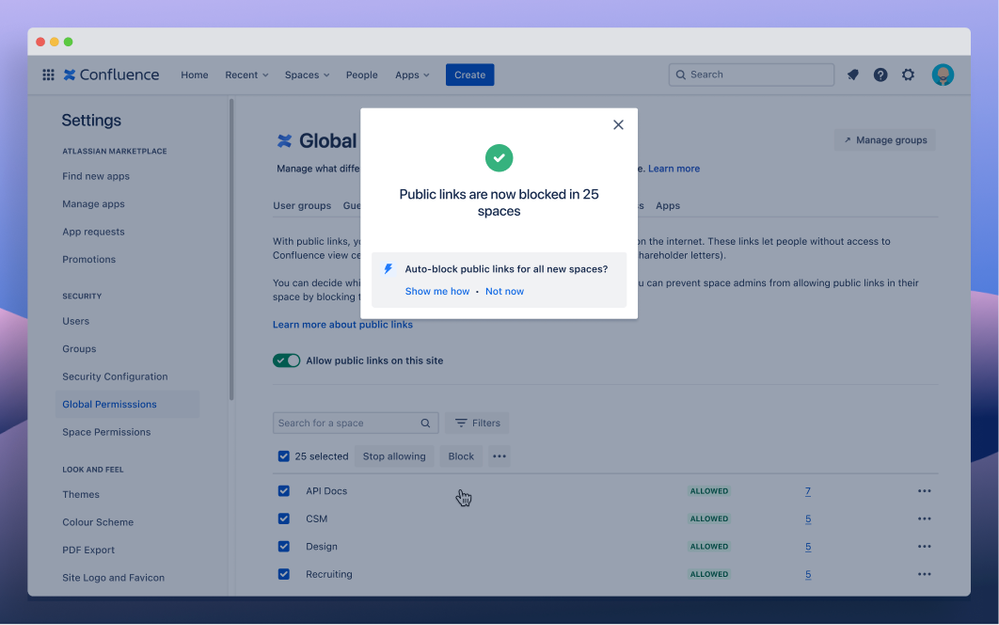Open the help question mark icon
This screenshot has height=625, width=999.
[880, 75]
